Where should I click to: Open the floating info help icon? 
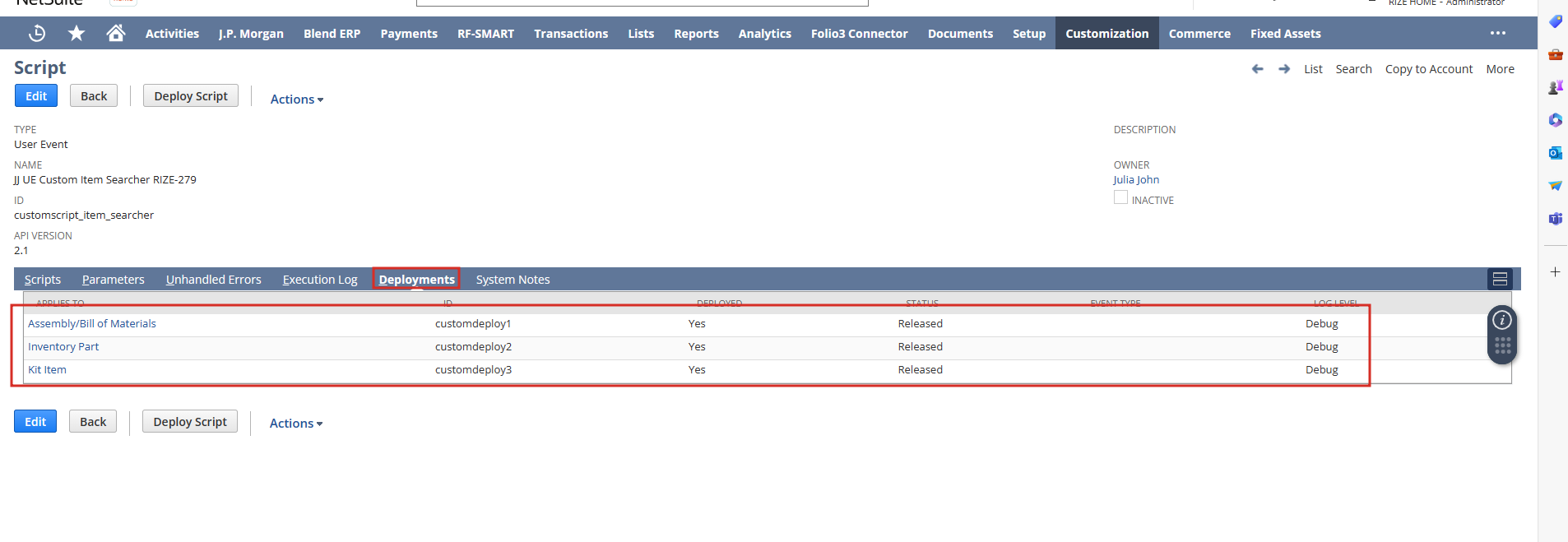(x=1502, y=320)
